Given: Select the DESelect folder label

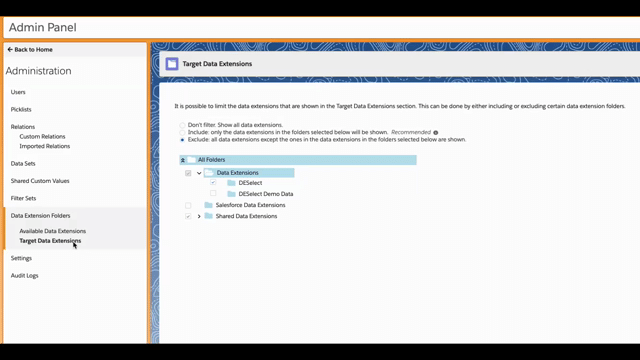Looking at the screenshot, I should (250, 183).
